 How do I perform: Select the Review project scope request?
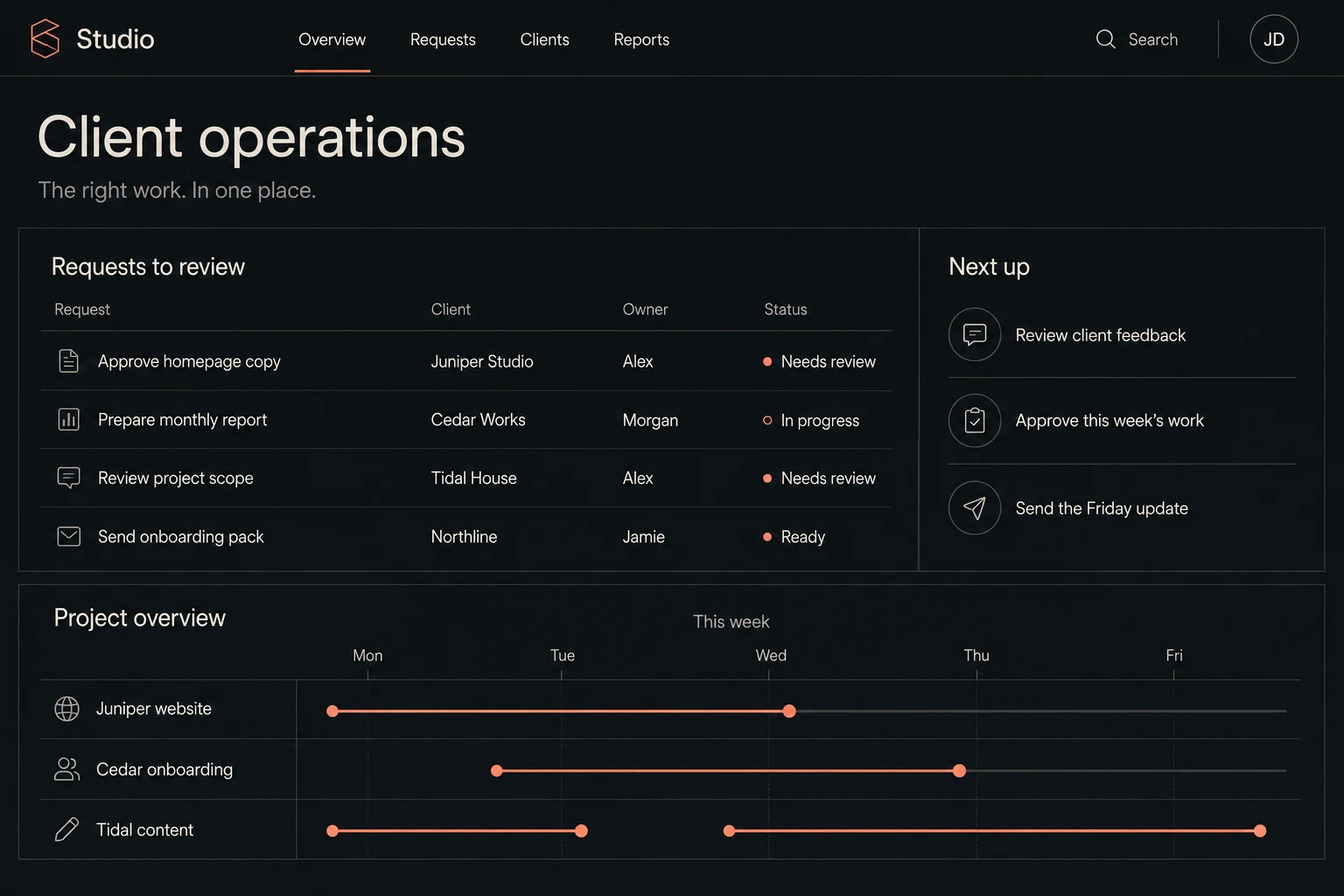pyautogui.click(x=175, y=478)
